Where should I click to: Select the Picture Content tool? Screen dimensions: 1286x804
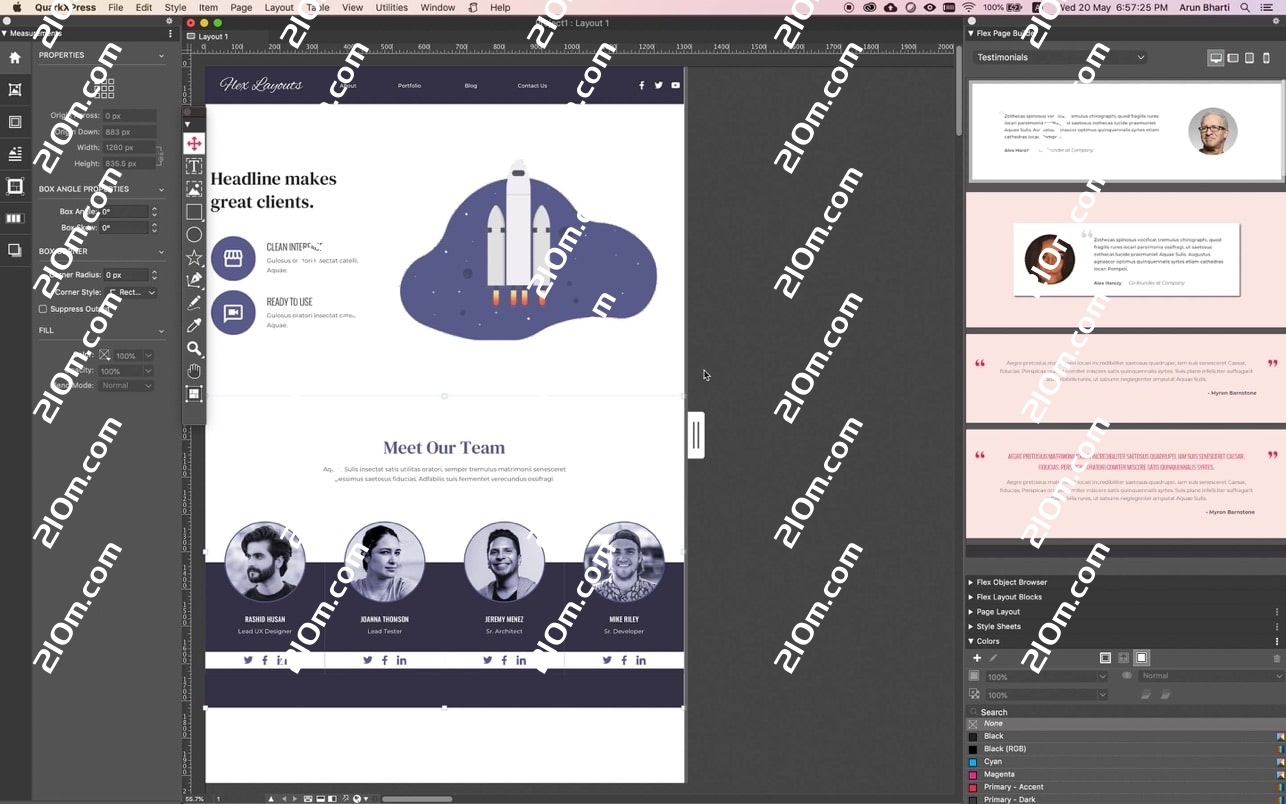coord(194,189)
